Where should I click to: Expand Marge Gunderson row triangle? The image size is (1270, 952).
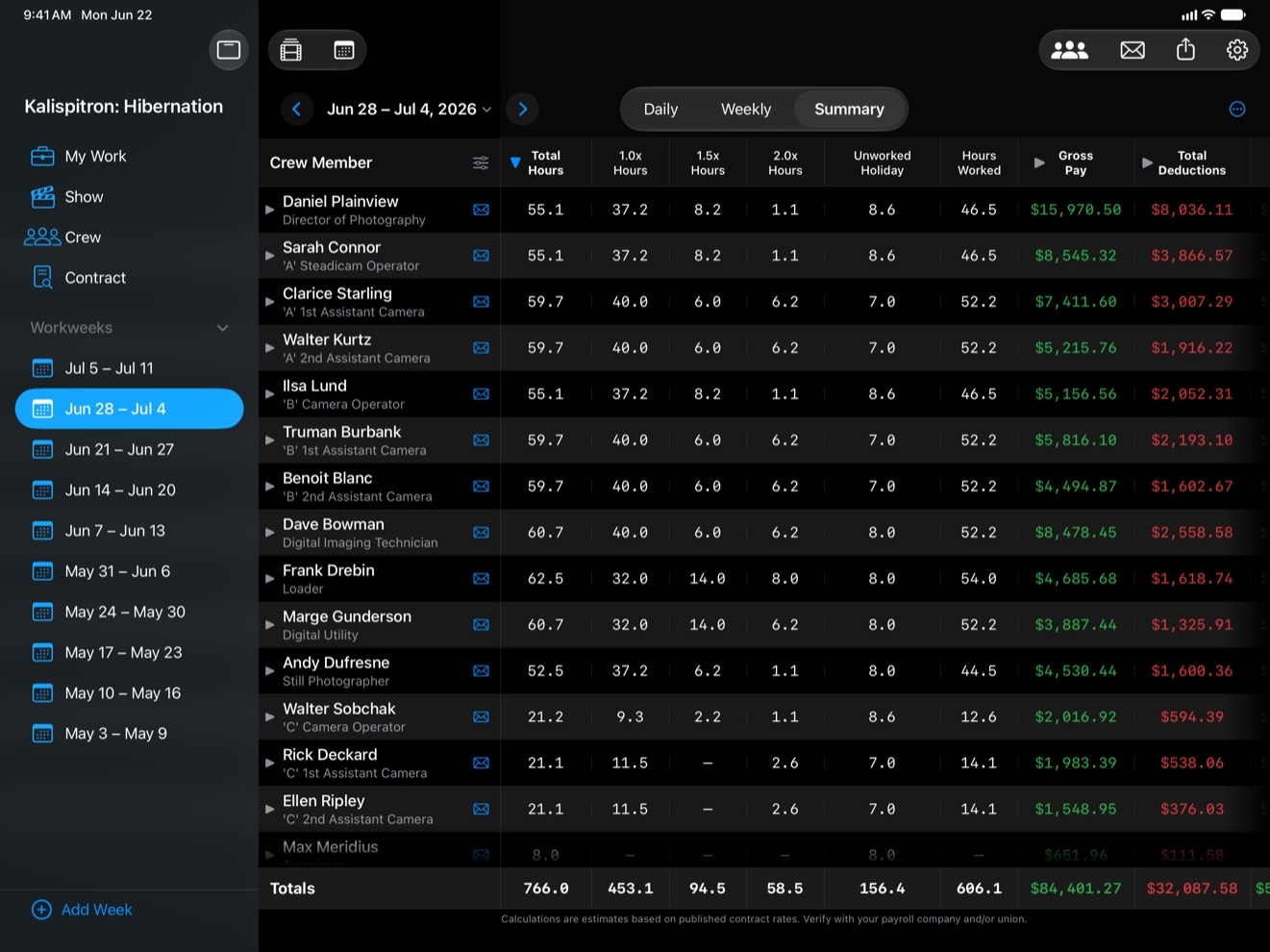tap(270, 625)
